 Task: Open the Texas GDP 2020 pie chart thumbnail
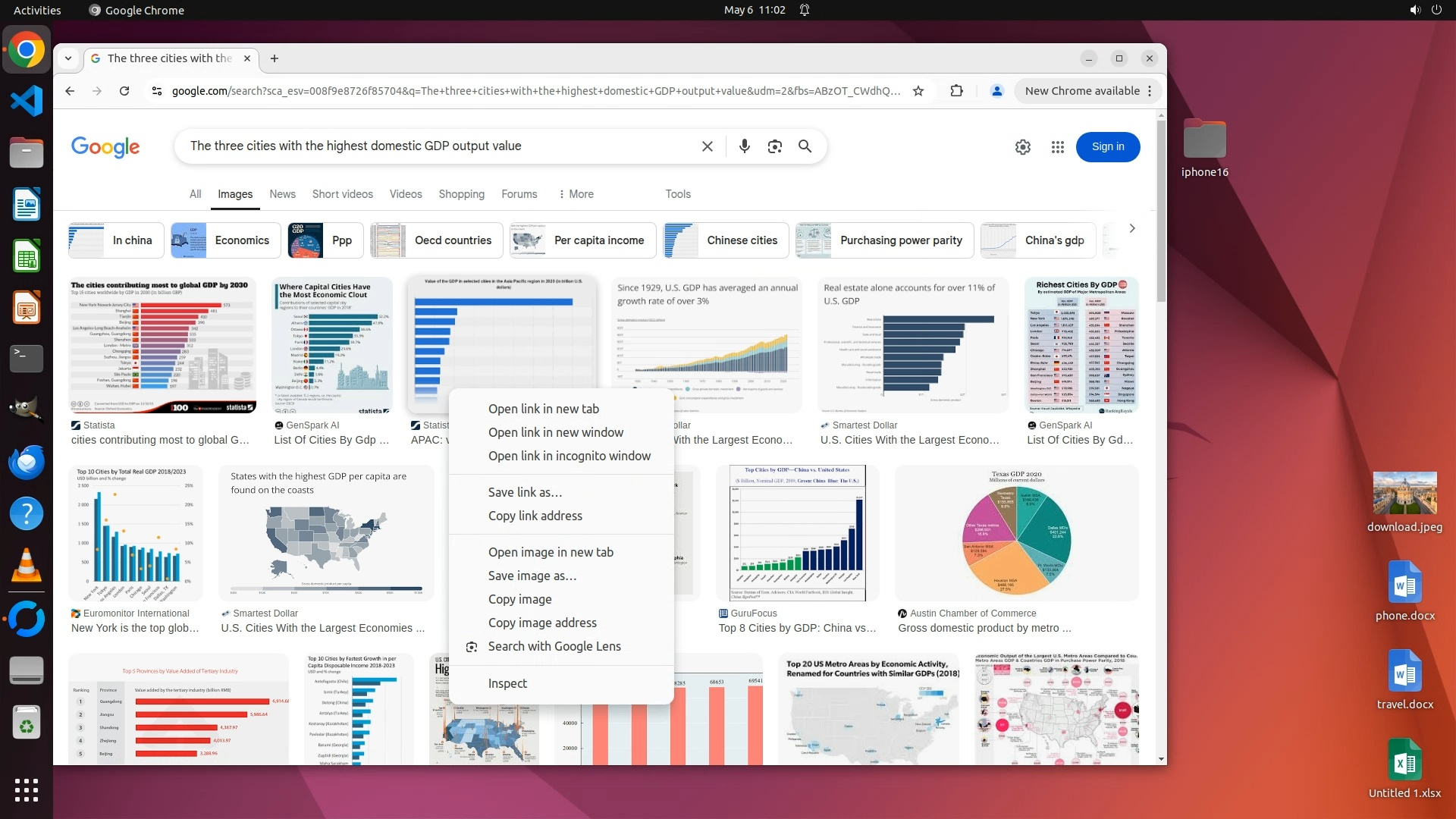coord(1015,533)
